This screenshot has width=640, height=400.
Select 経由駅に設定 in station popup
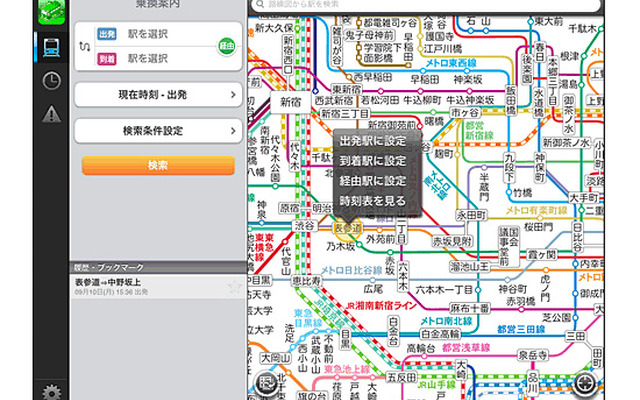tap(373, 181)
